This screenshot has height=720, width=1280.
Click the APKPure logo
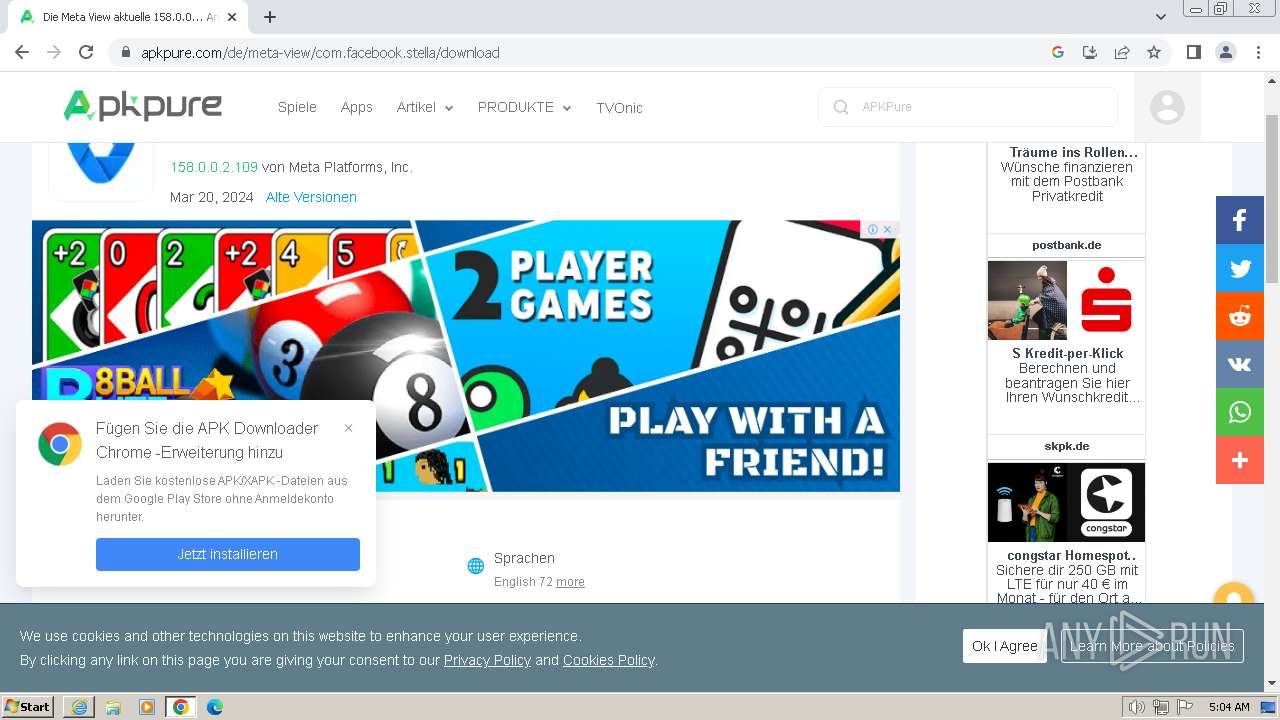(142, 105)
